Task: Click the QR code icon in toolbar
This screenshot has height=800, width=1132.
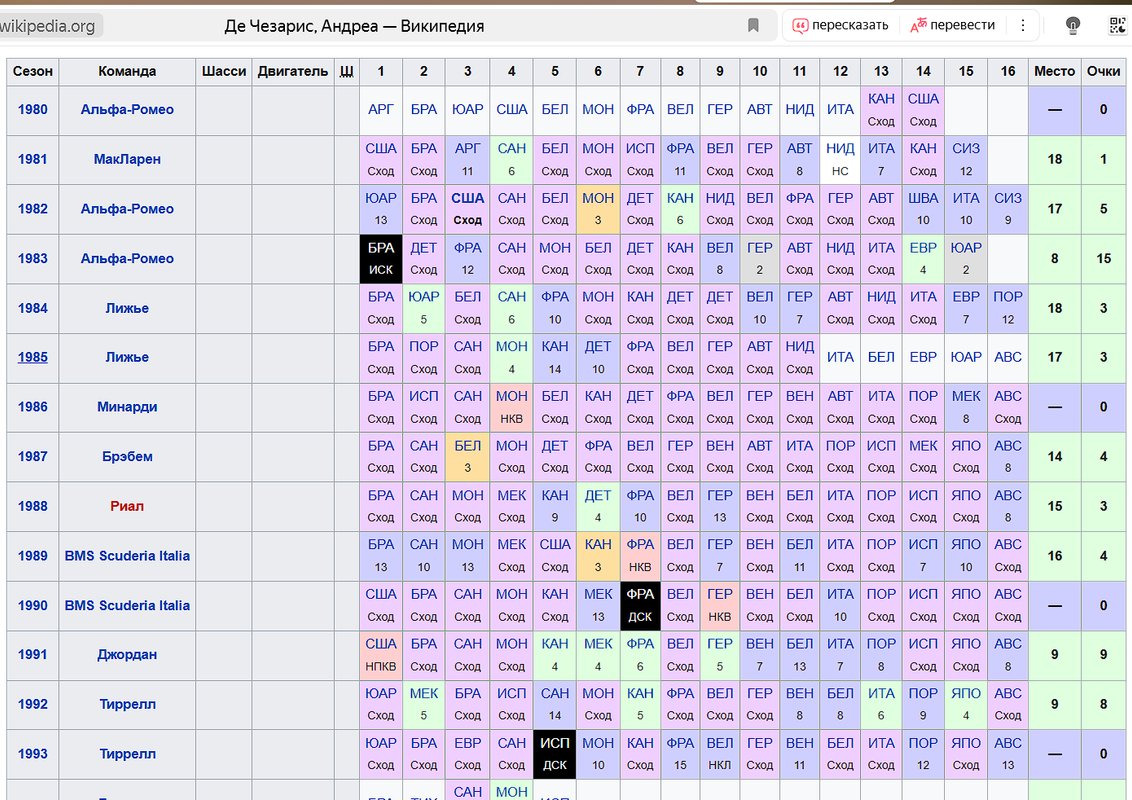Action: [1117, 26]
